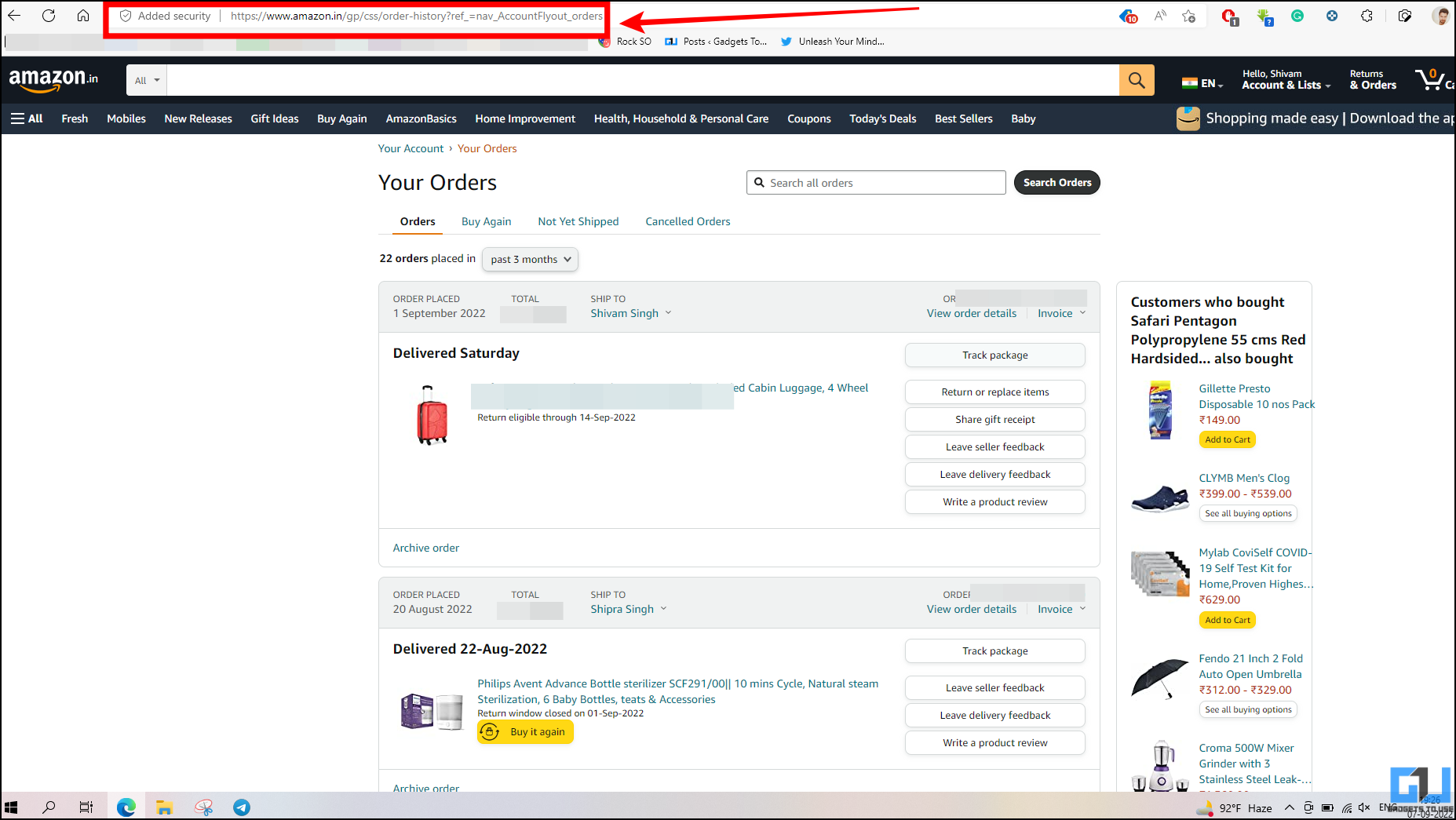This screenshot has width=1456, height=820.
Task: Click the Philips bottle sterilizer thumbnail
Action: point(432,712)
